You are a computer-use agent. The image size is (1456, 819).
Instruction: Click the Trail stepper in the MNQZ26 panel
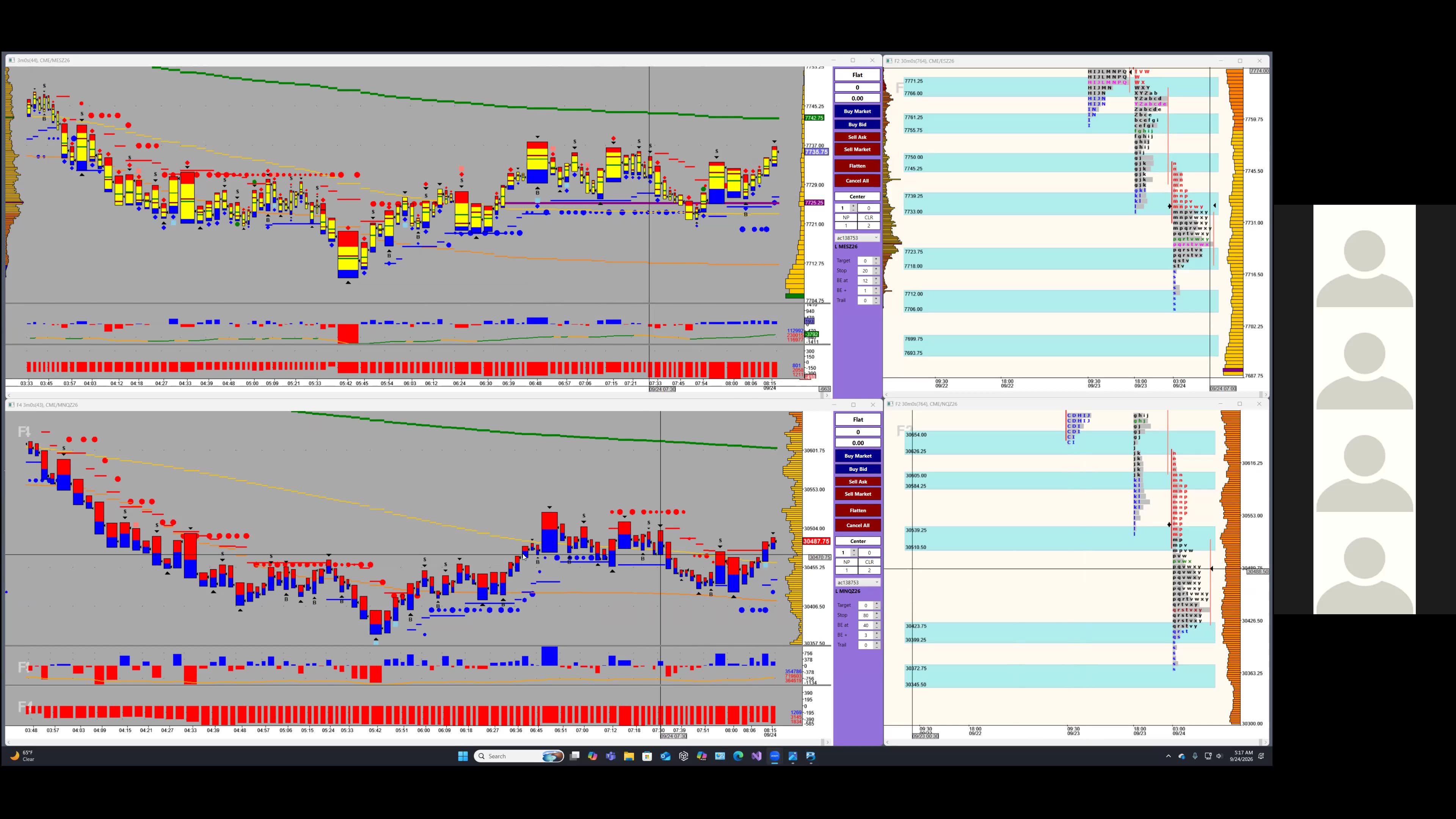[x=877, y=645]
